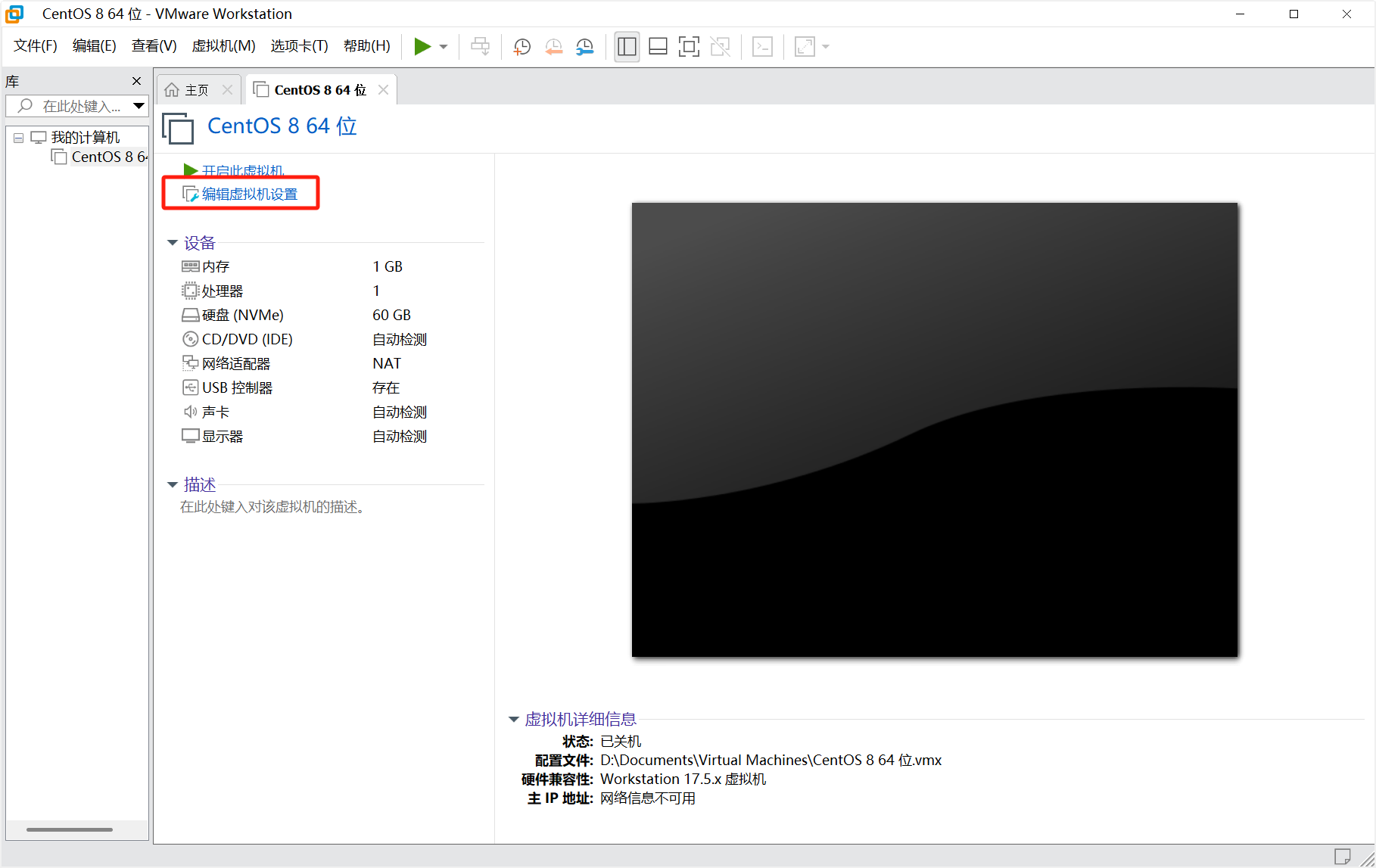Click the network adapter icon showing NAT

click(x=191, y=362)
